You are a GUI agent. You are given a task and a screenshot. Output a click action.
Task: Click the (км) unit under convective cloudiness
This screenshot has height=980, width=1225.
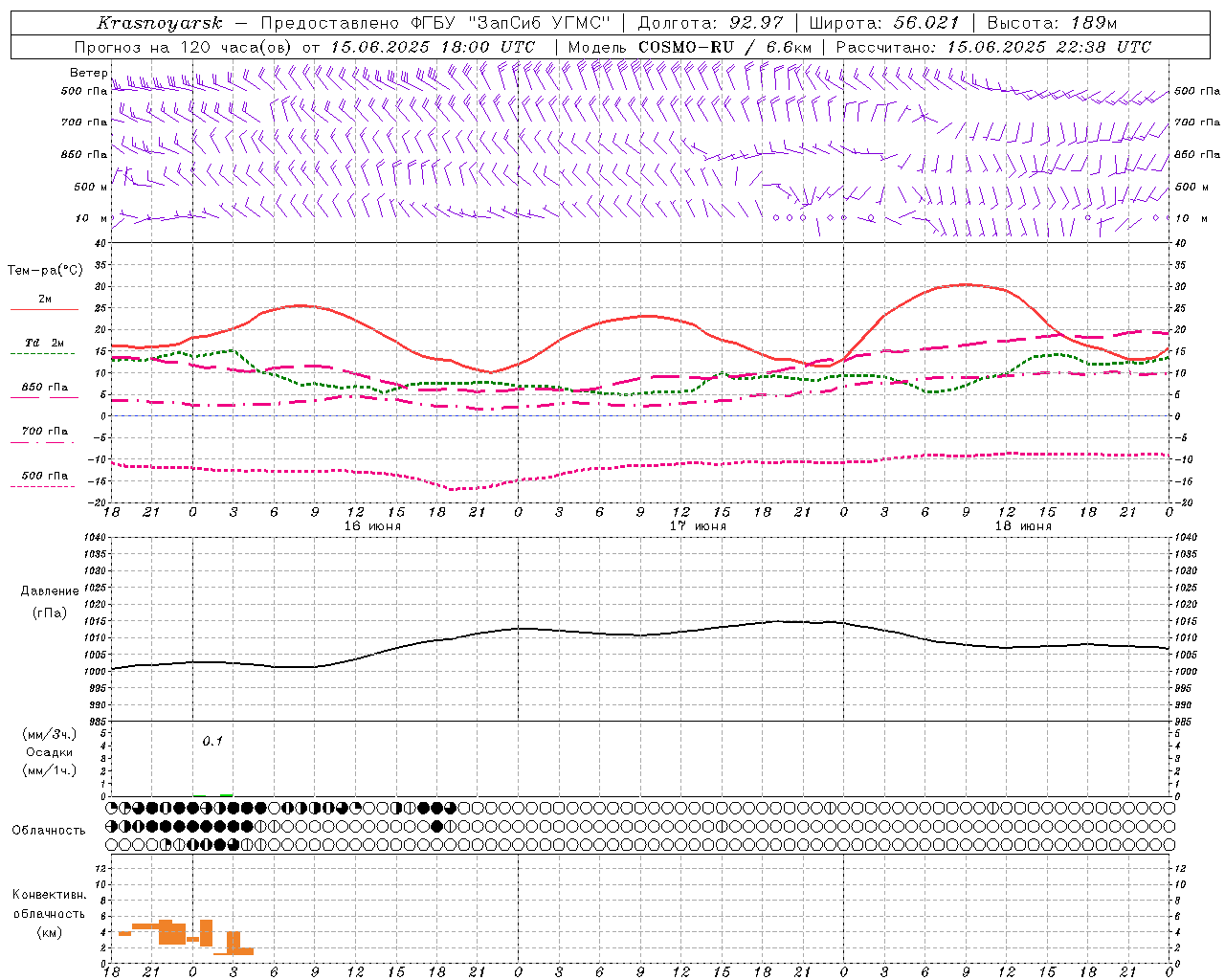point(49,932)
